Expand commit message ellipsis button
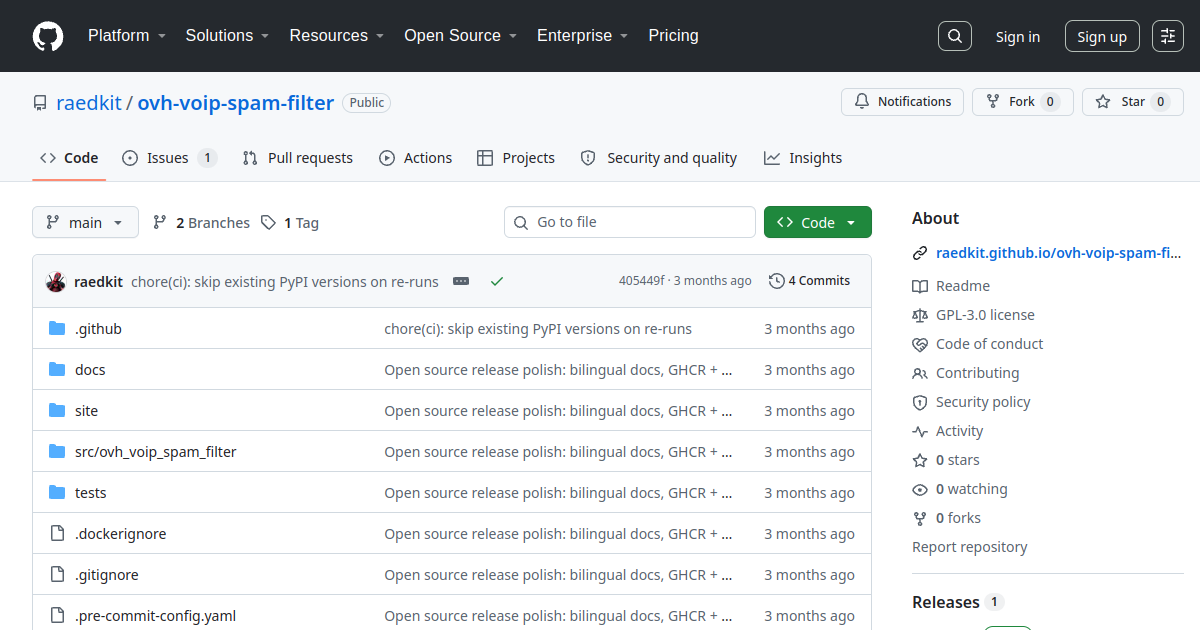This screenshot has height=630, width=1200. 461,282
